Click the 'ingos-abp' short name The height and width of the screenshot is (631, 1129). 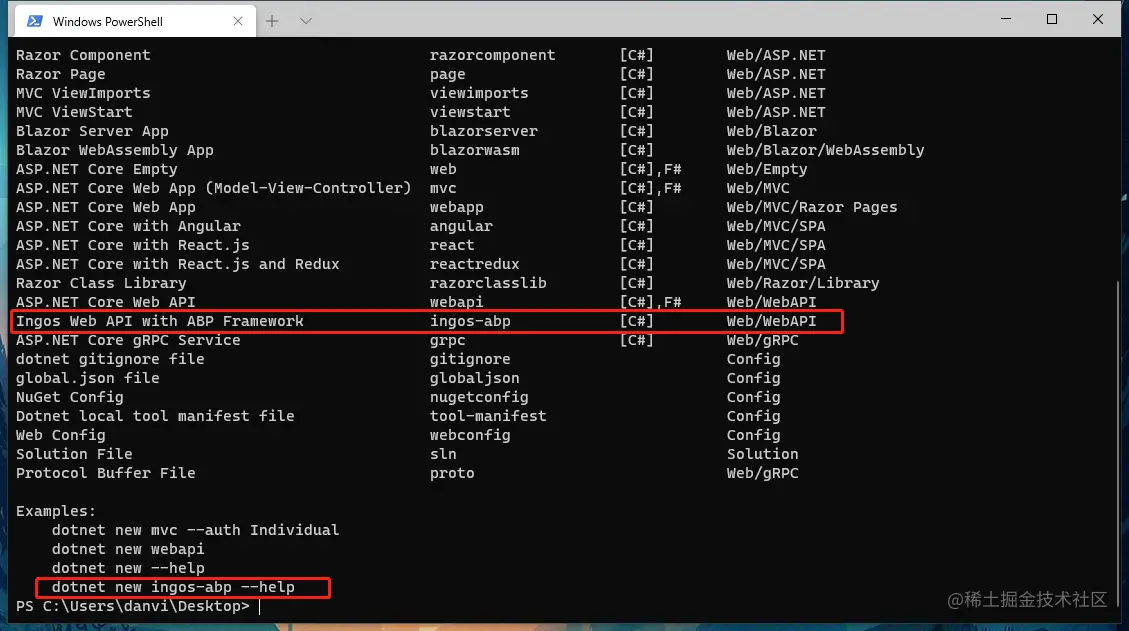click(x=470, y=321)
